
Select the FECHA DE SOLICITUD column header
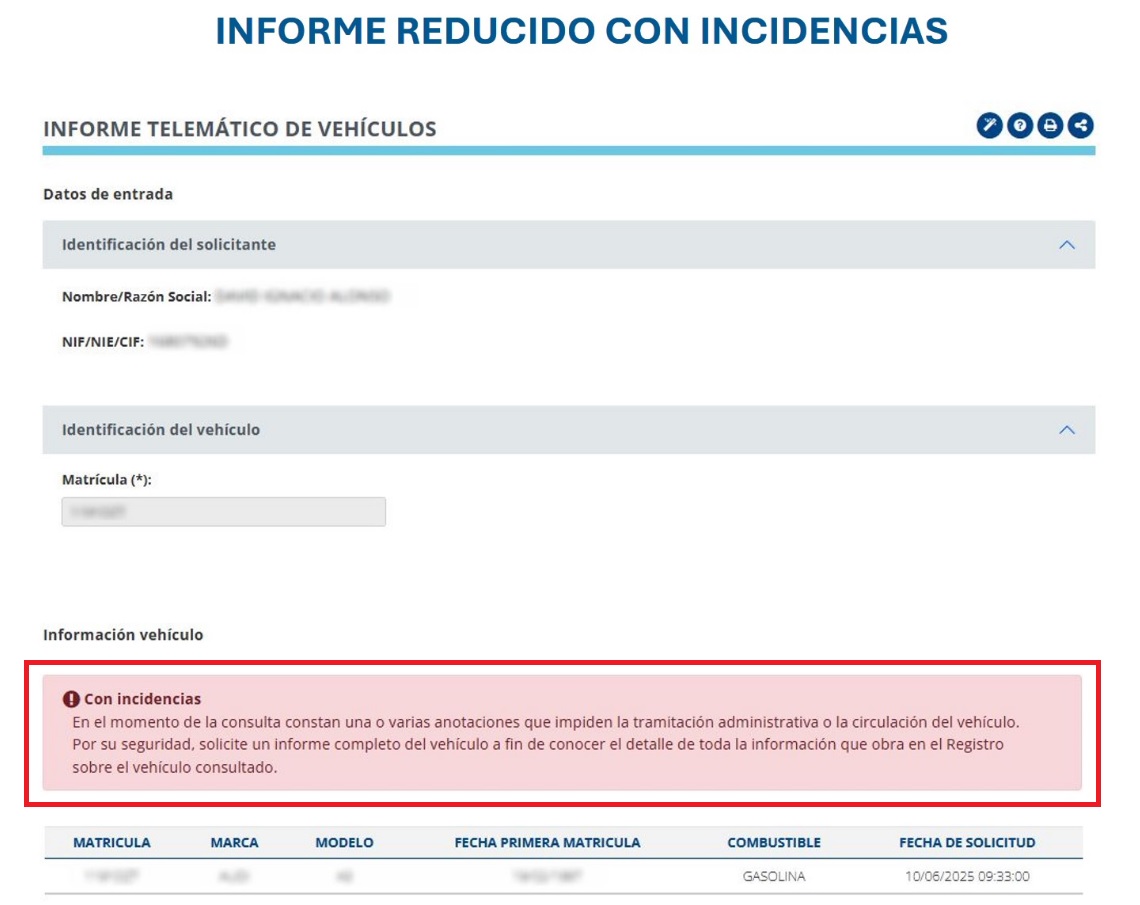966,843
